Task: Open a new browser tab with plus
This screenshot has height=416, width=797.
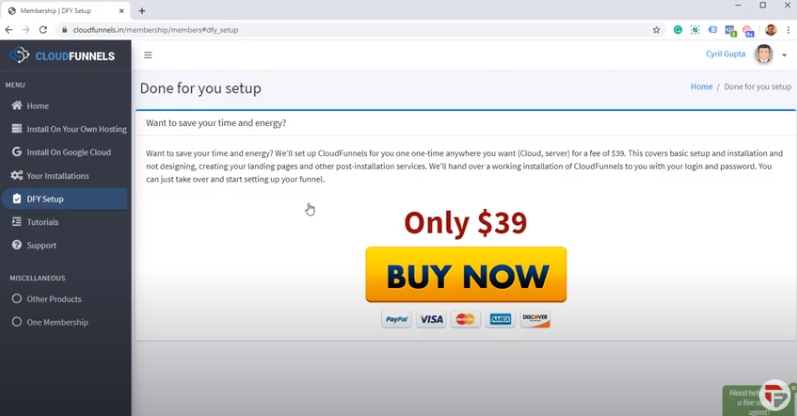Action: [x=142, y=11]
